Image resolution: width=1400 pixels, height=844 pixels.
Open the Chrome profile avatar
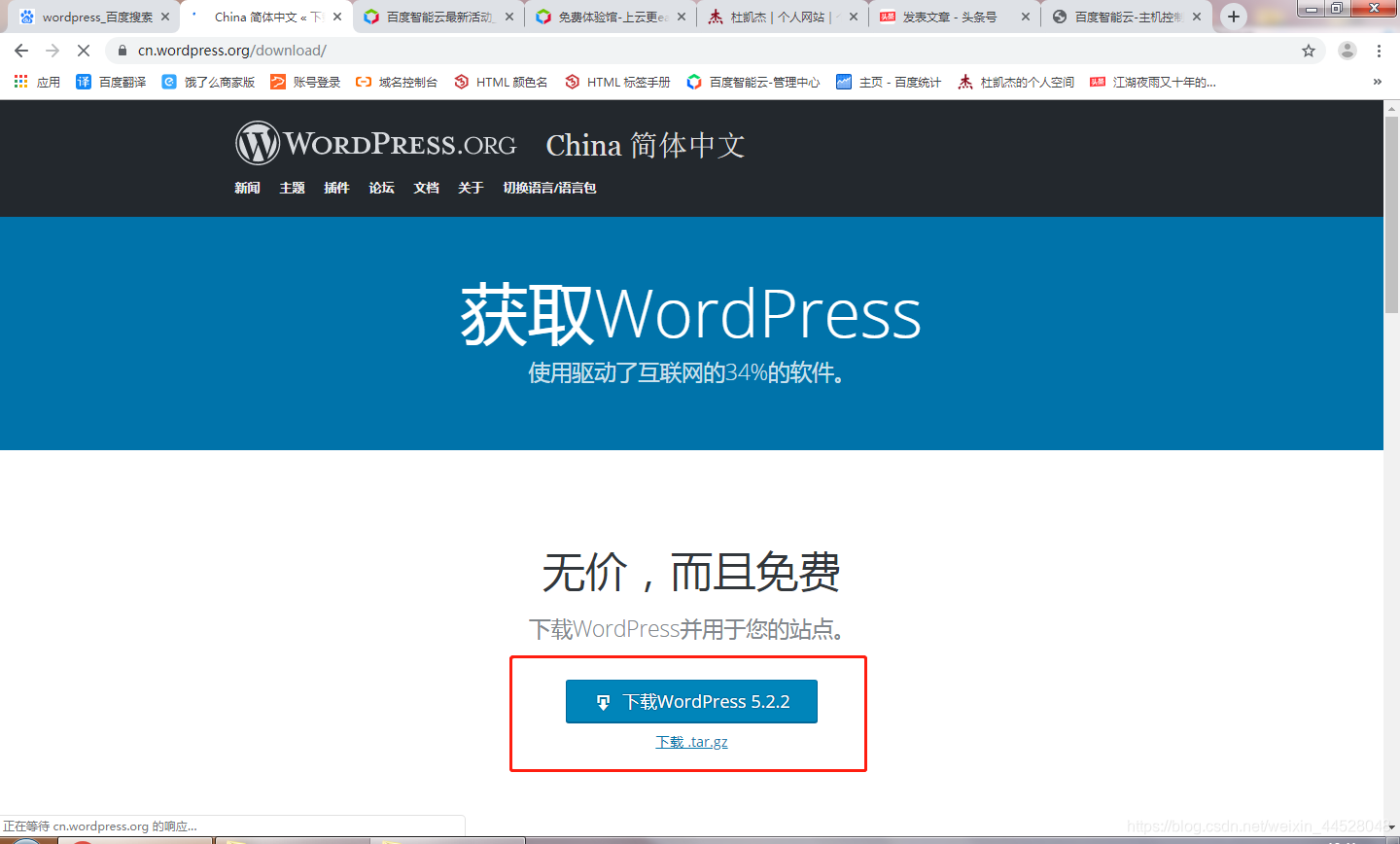(1347, 51)
